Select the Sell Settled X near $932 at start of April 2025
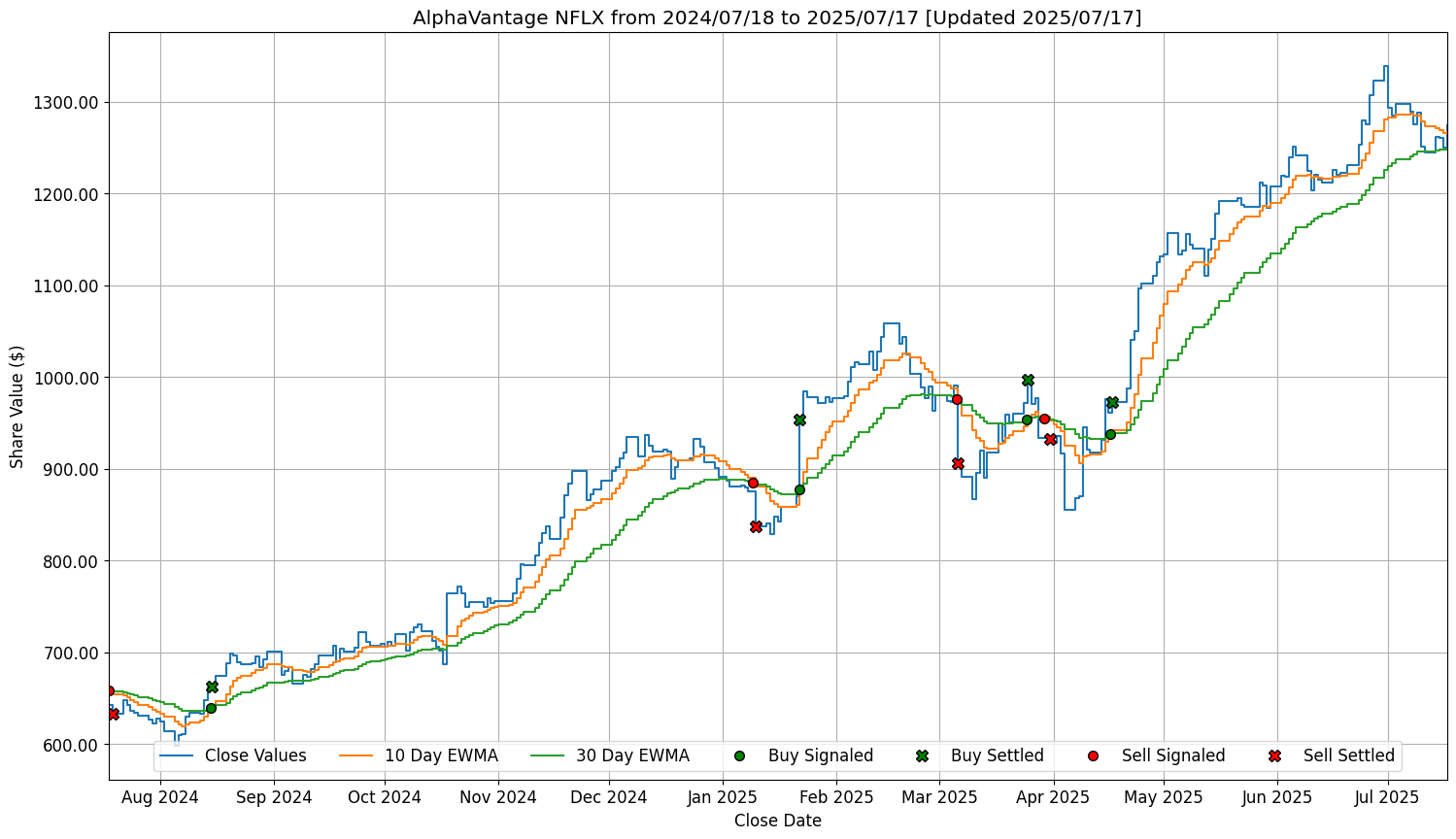The height and width of the screenshot is (839, 1456). pyautogui.click(x=1050, y=439)
